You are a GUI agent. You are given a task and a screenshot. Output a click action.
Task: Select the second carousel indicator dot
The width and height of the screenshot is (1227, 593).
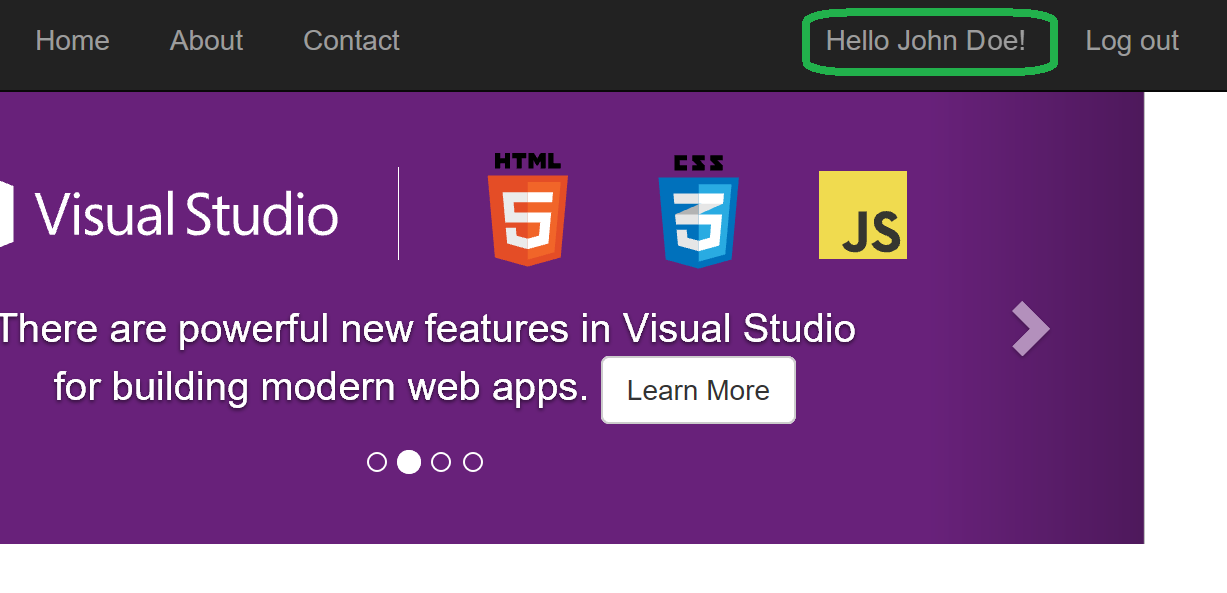tap(409, 462)
